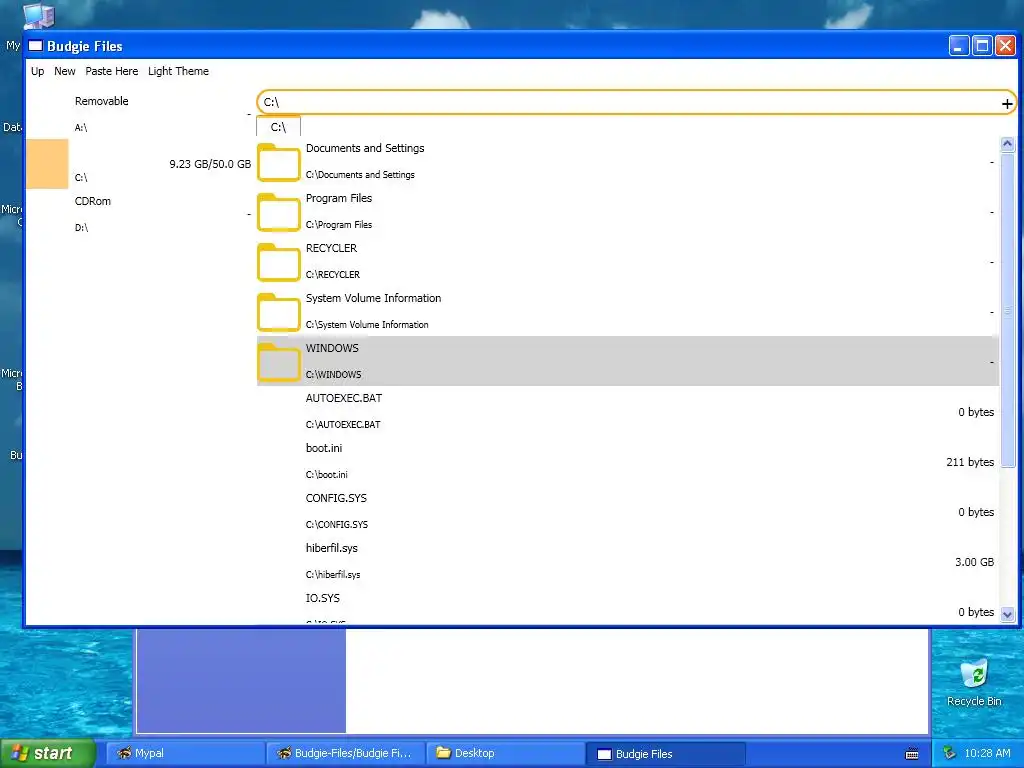Click the vertical scrollbar thumb

(x=1007, y=310)
